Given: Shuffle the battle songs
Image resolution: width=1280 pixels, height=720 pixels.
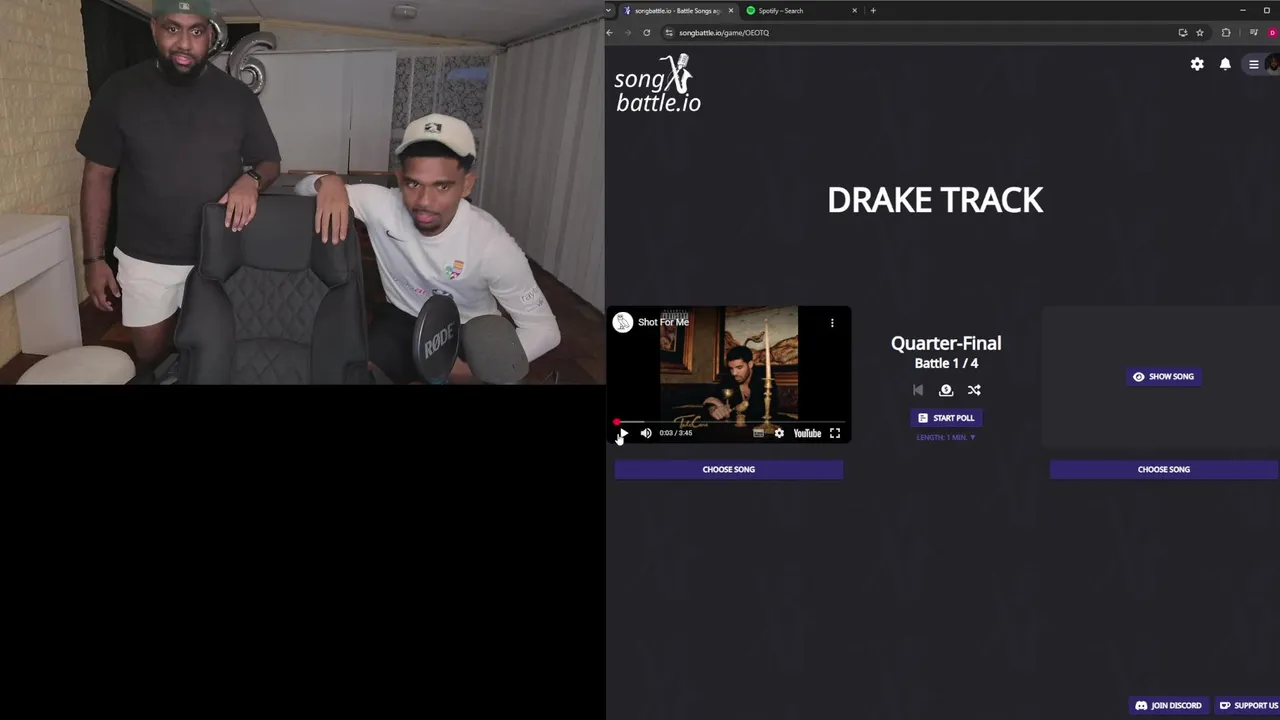Looking at the screenshot, I should 974,390.
